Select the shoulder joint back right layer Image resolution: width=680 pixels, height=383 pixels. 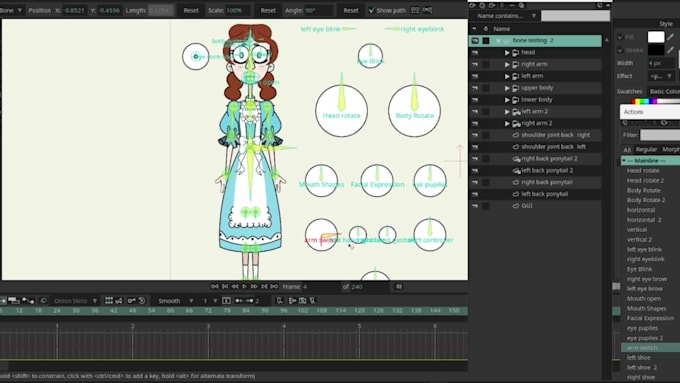pyautogui.click(x=555, y=135)
